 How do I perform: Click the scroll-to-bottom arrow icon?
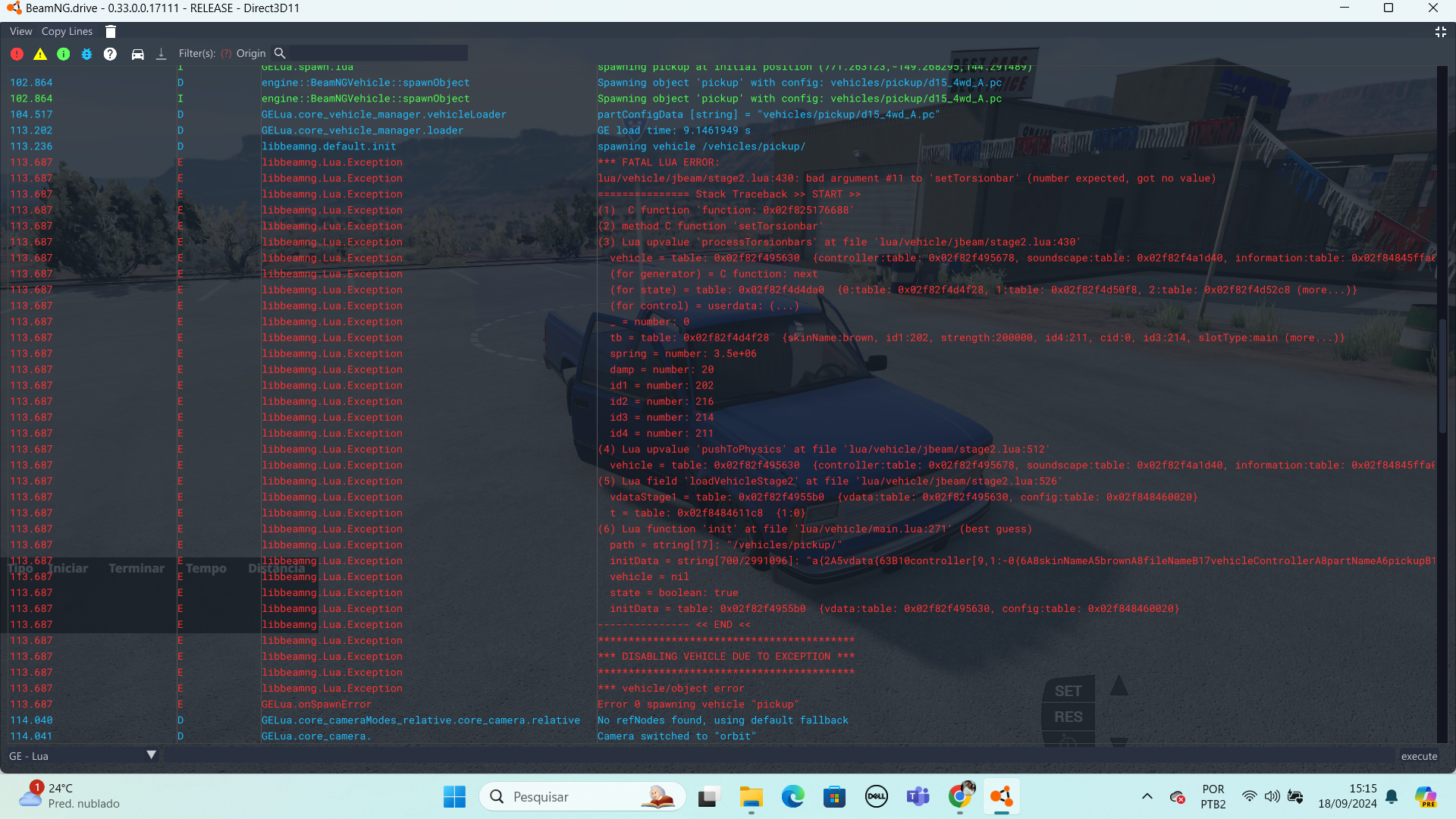point(161,54)
